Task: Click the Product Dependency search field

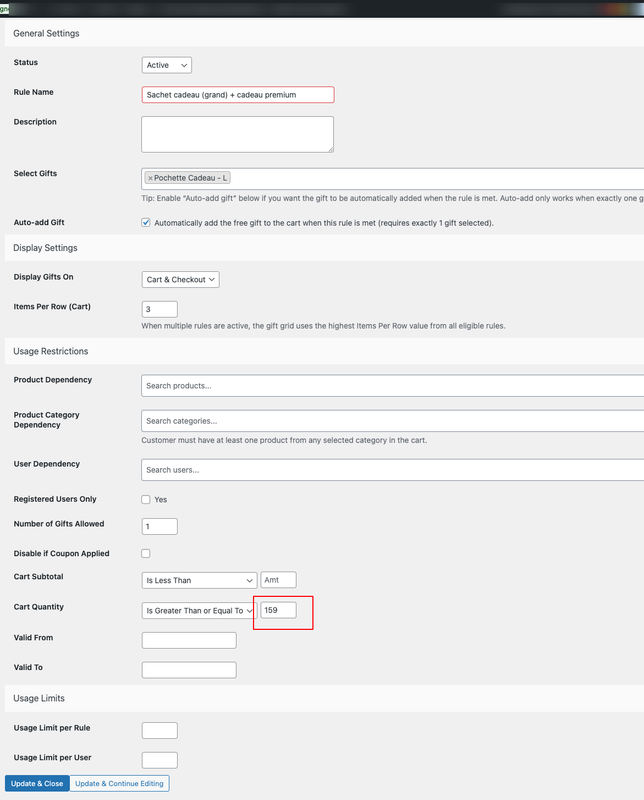Action: point(392,386)
